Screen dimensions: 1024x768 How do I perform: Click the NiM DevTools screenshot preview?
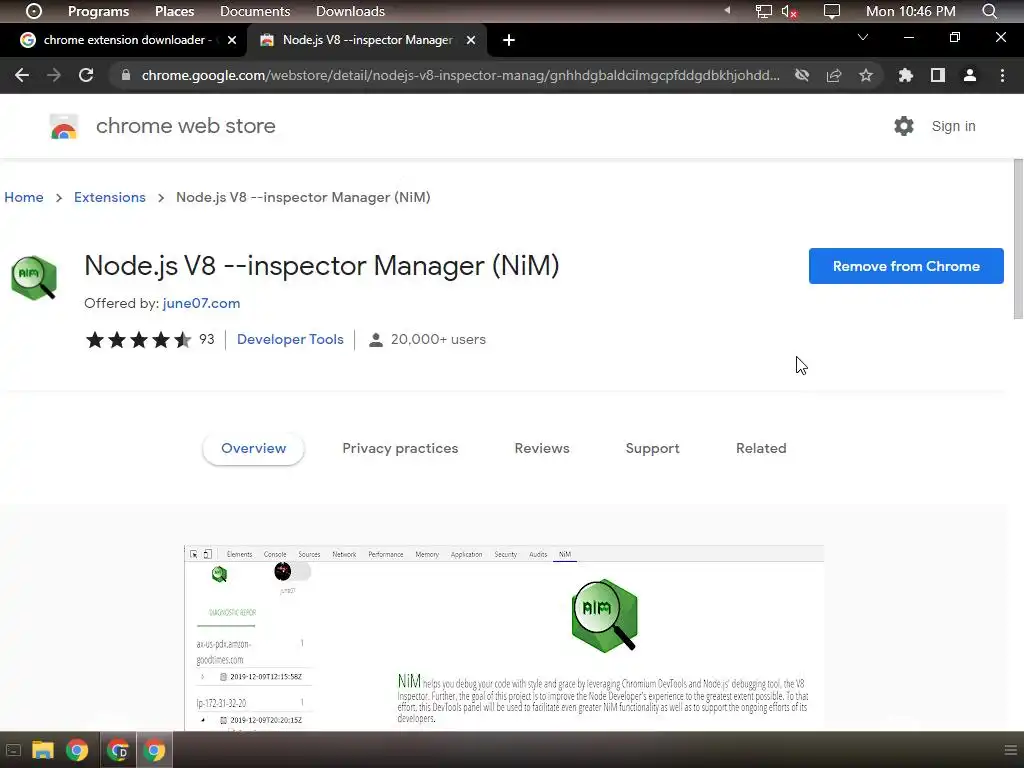click(x=504, y=637)
